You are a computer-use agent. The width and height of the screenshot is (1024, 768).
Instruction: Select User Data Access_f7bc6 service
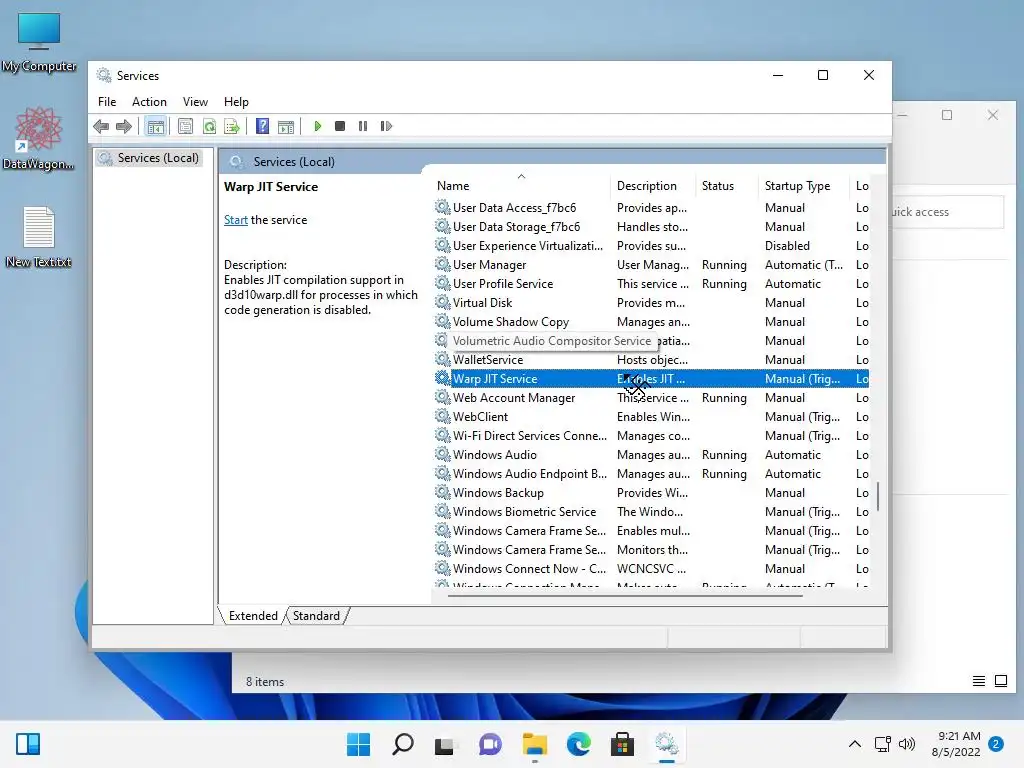pos(650,208)
